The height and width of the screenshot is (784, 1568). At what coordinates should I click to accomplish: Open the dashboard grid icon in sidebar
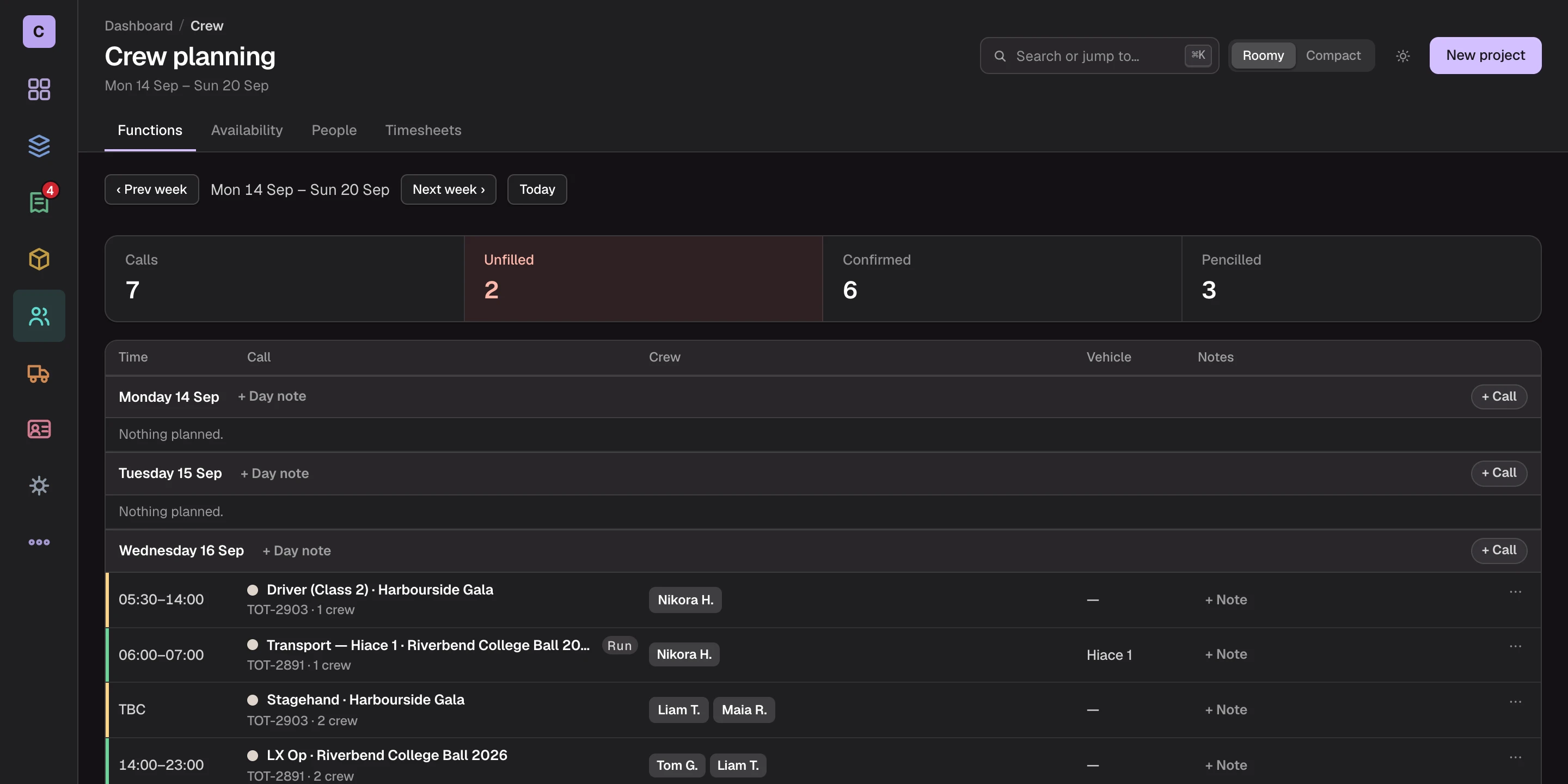click(39, 89)
